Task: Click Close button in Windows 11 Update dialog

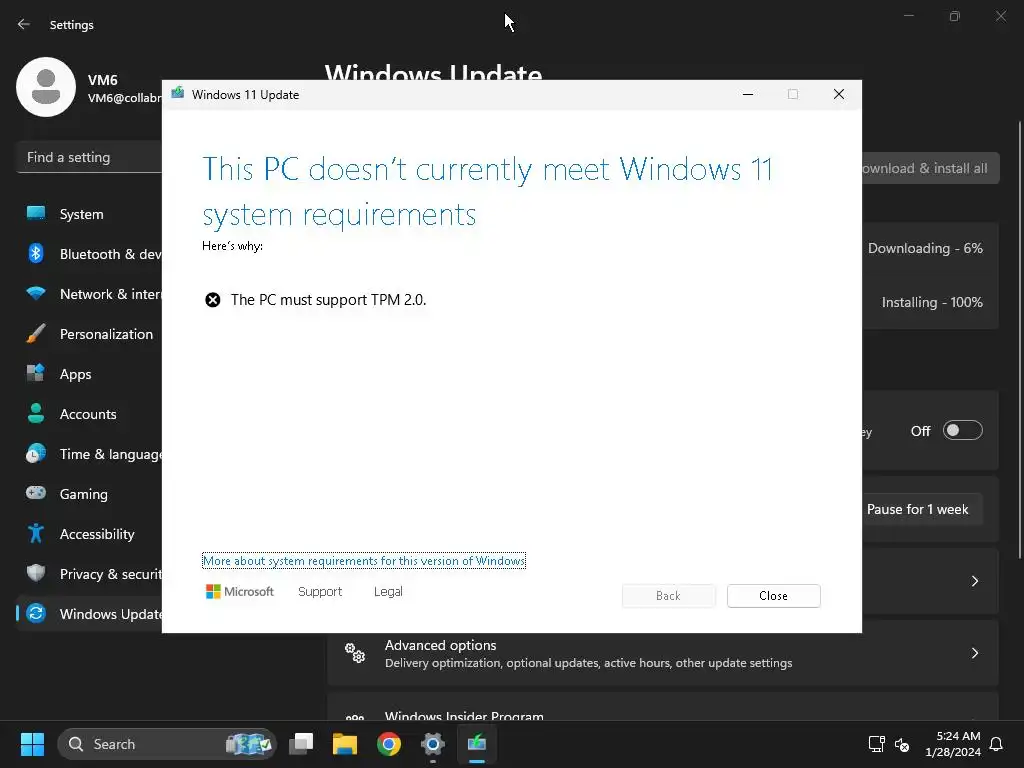Action: [x=773, y=596]
